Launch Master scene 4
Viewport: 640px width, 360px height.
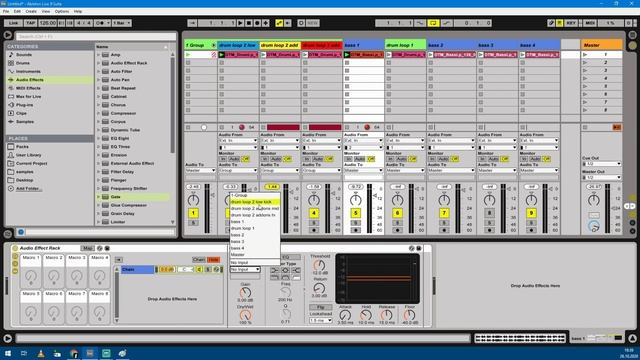tap(585, 78)
